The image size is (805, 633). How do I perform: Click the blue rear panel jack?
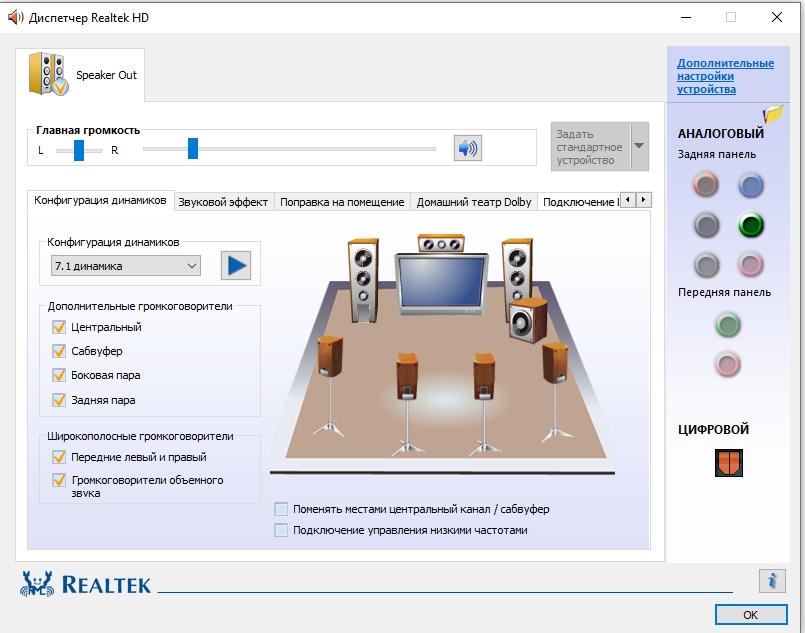click(751, 185)
